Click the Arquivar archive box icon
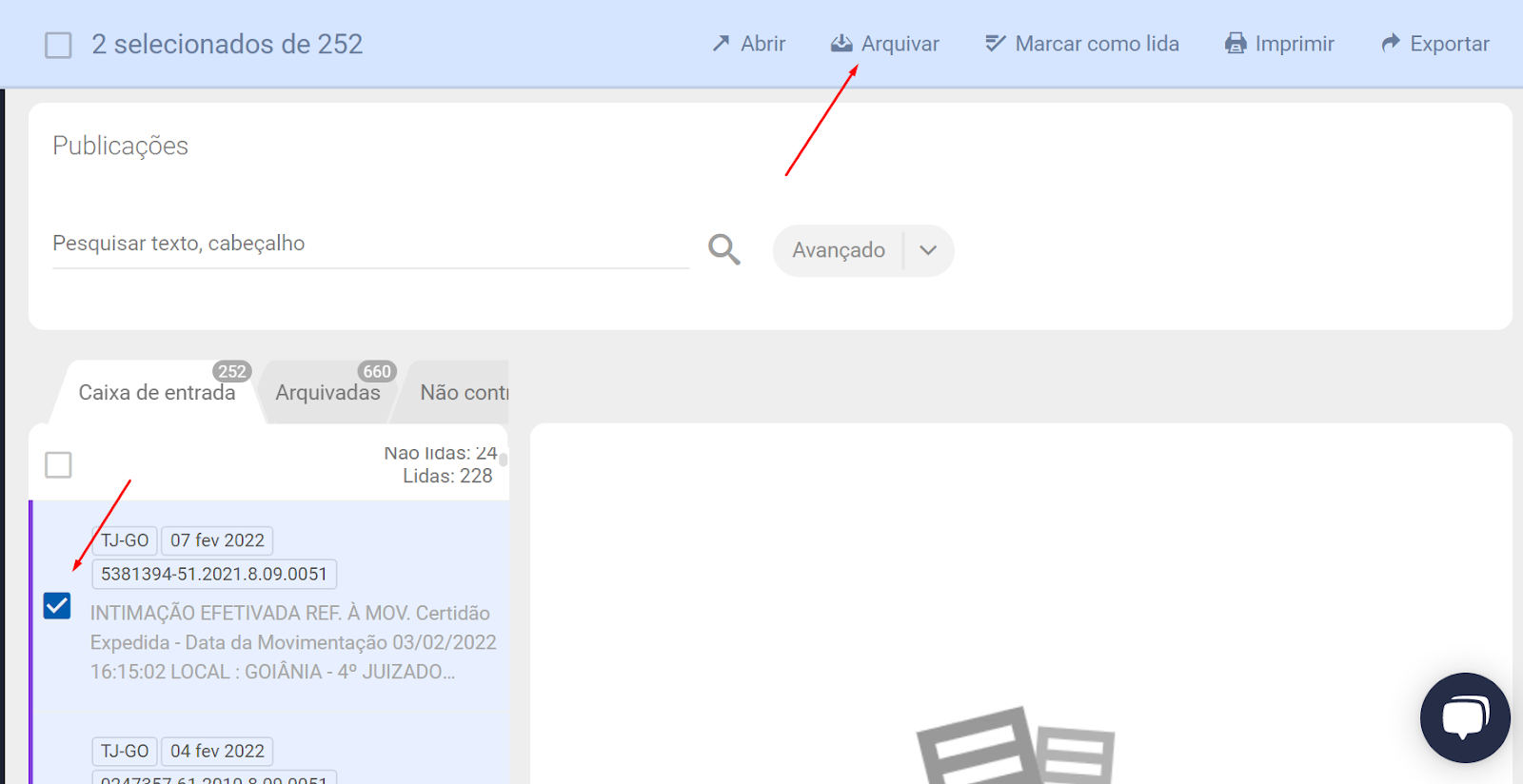 click(841, 44)
